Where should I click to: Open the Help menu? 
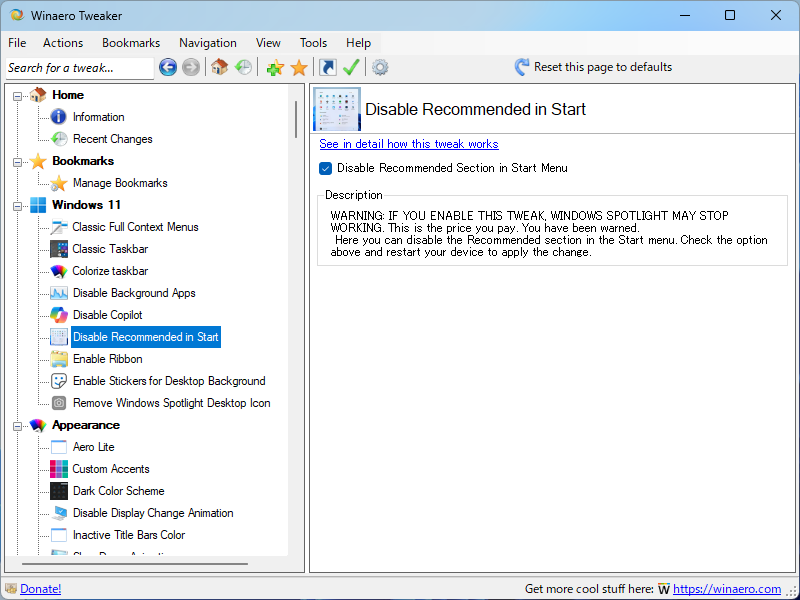pos(358,43)
